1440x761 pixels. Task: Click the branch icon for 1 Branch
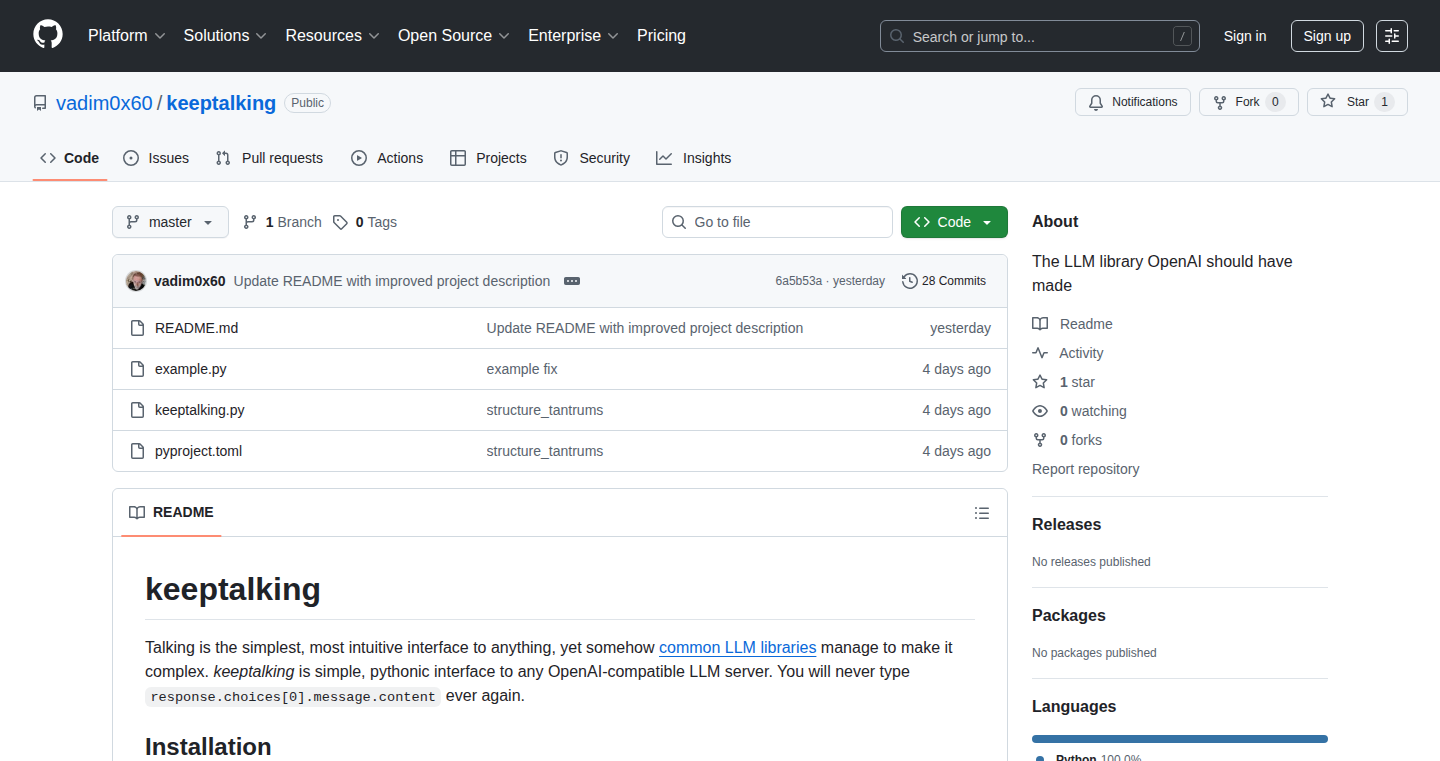[250, 222]
